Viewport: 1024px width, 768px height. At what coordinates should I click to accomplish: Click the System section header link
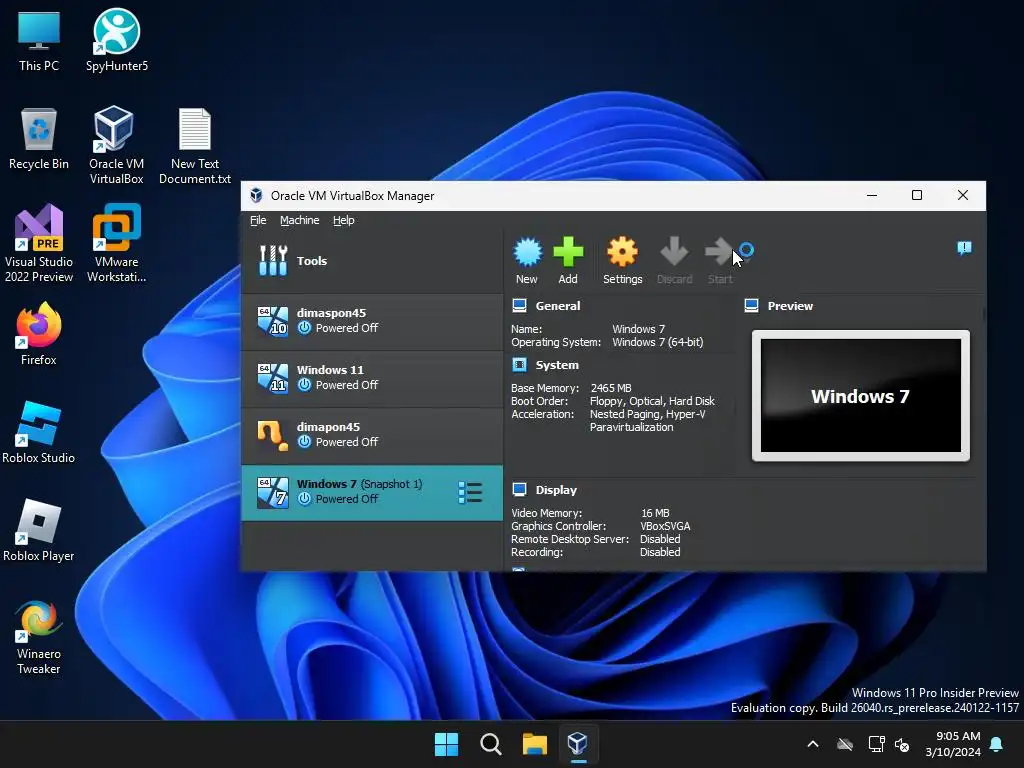pyautogui.click(x=557, y=365)
